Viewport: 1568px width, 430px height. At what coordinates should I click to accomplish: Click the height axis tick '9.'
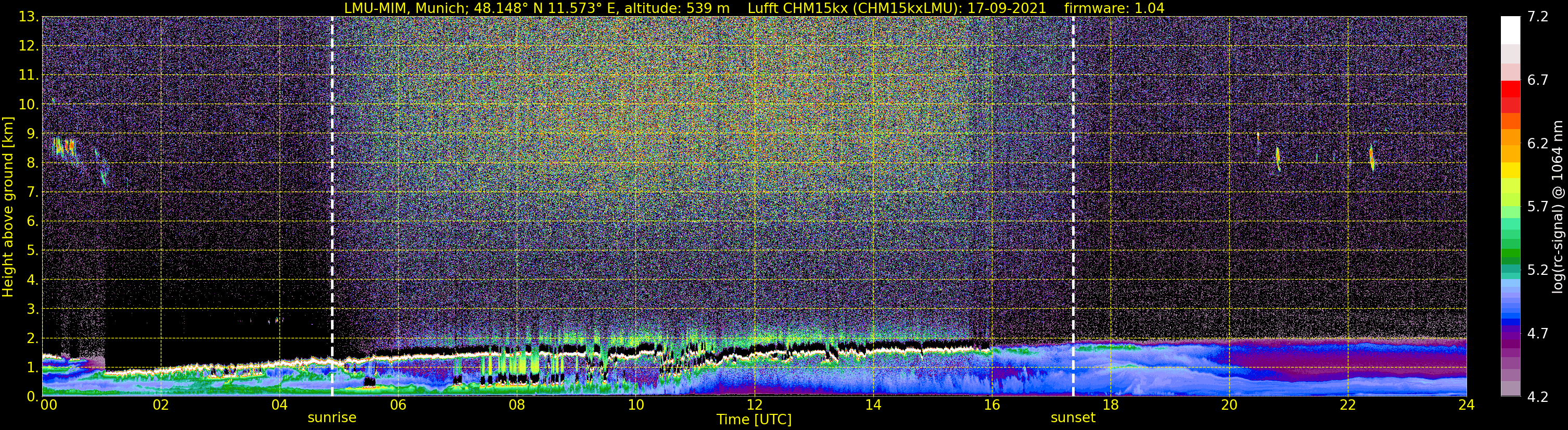click(32, 134)
